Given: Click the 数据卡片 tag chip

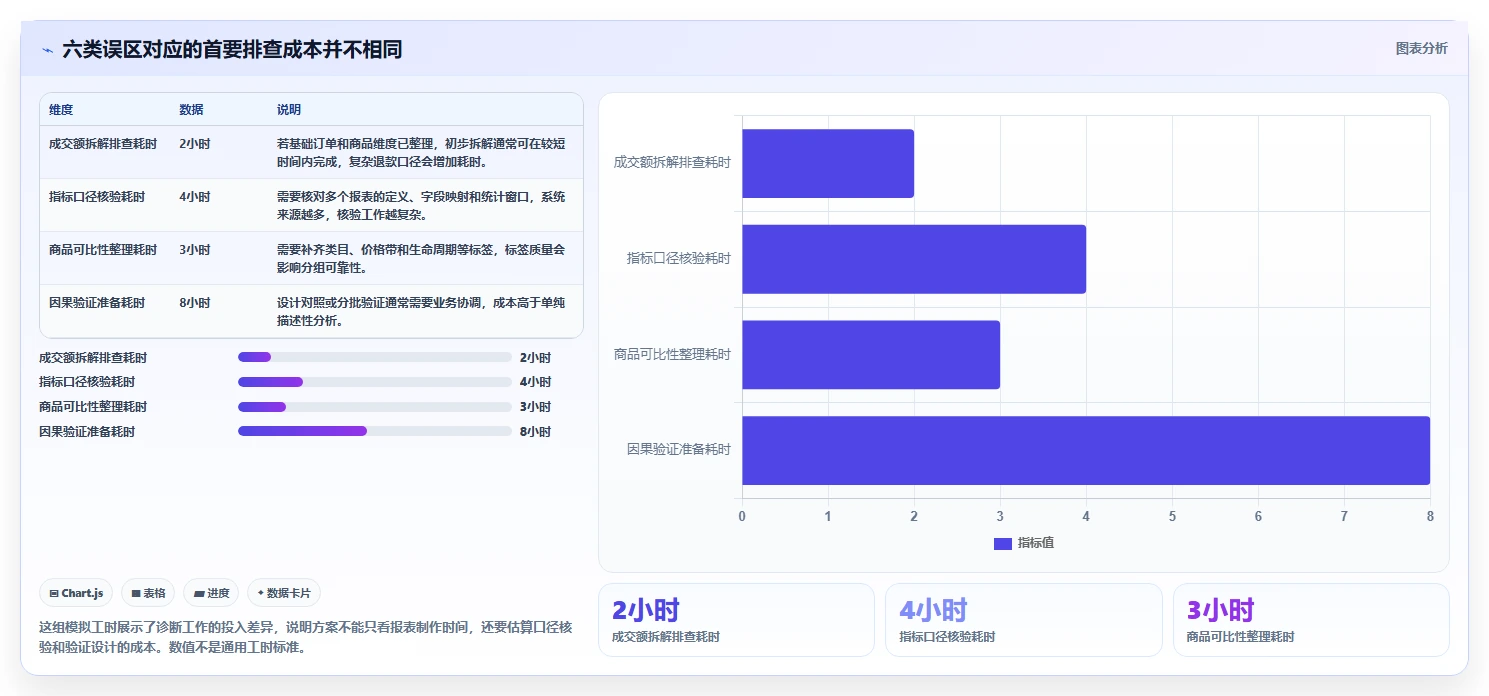Looking at the screenshot, I should (x=284, y=593).
